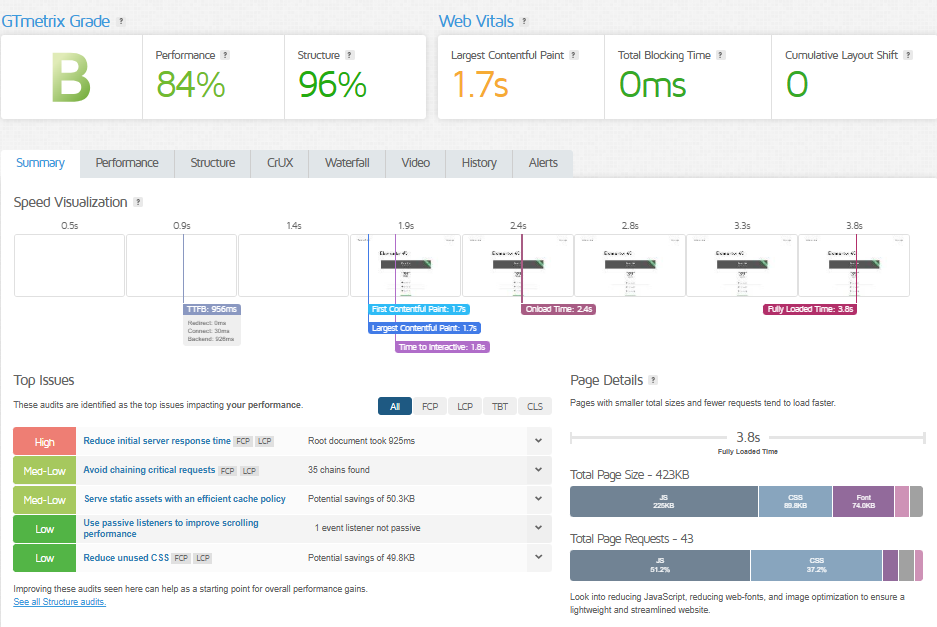Image resolution: width=937 pixels, height=627 pixels.
Task: Click Page Details help icon
Action: click(653, 380)
